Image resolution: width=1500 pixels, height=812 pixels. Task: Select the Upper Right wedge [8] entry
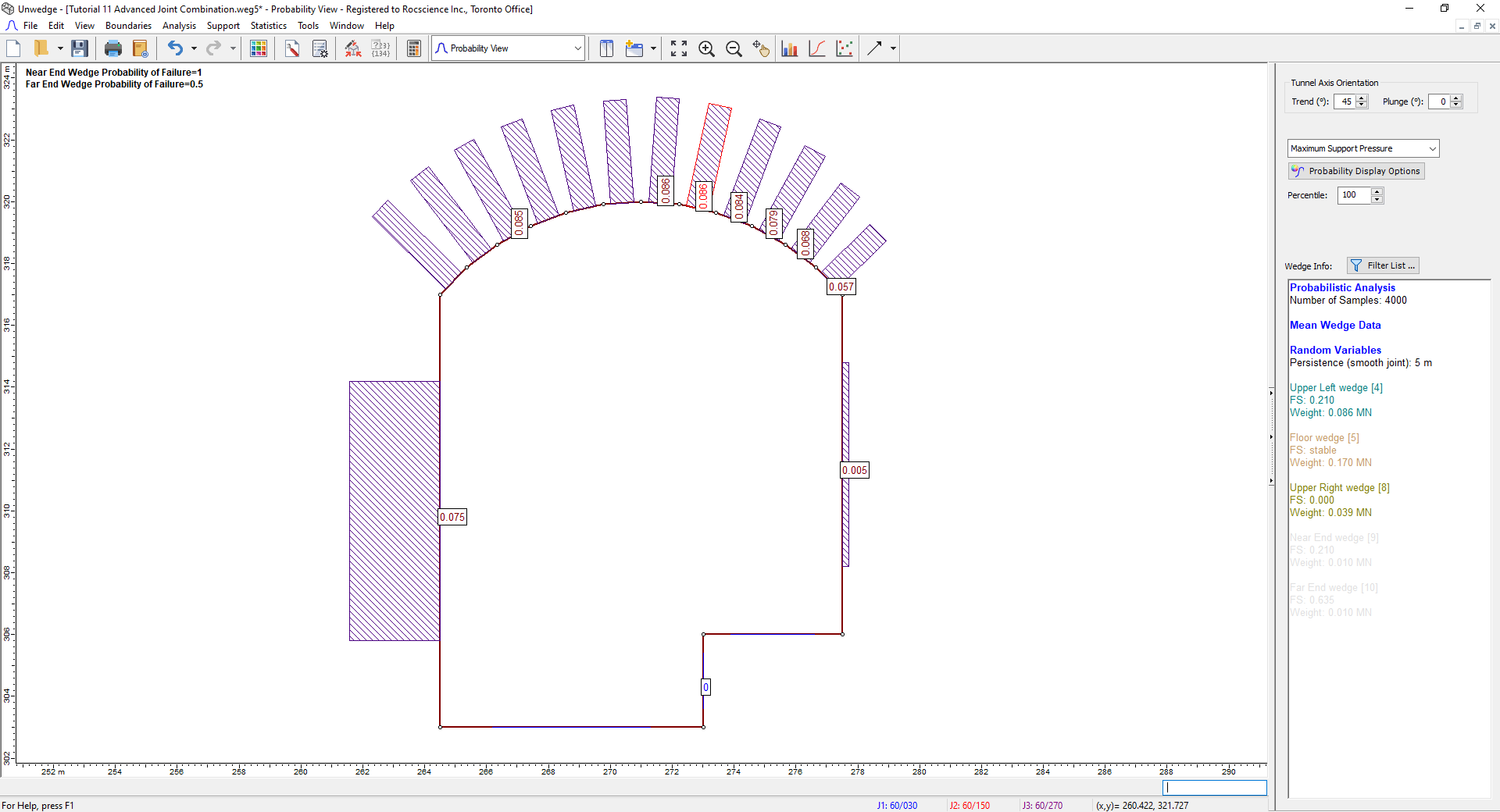click(x=1340, y=488)
